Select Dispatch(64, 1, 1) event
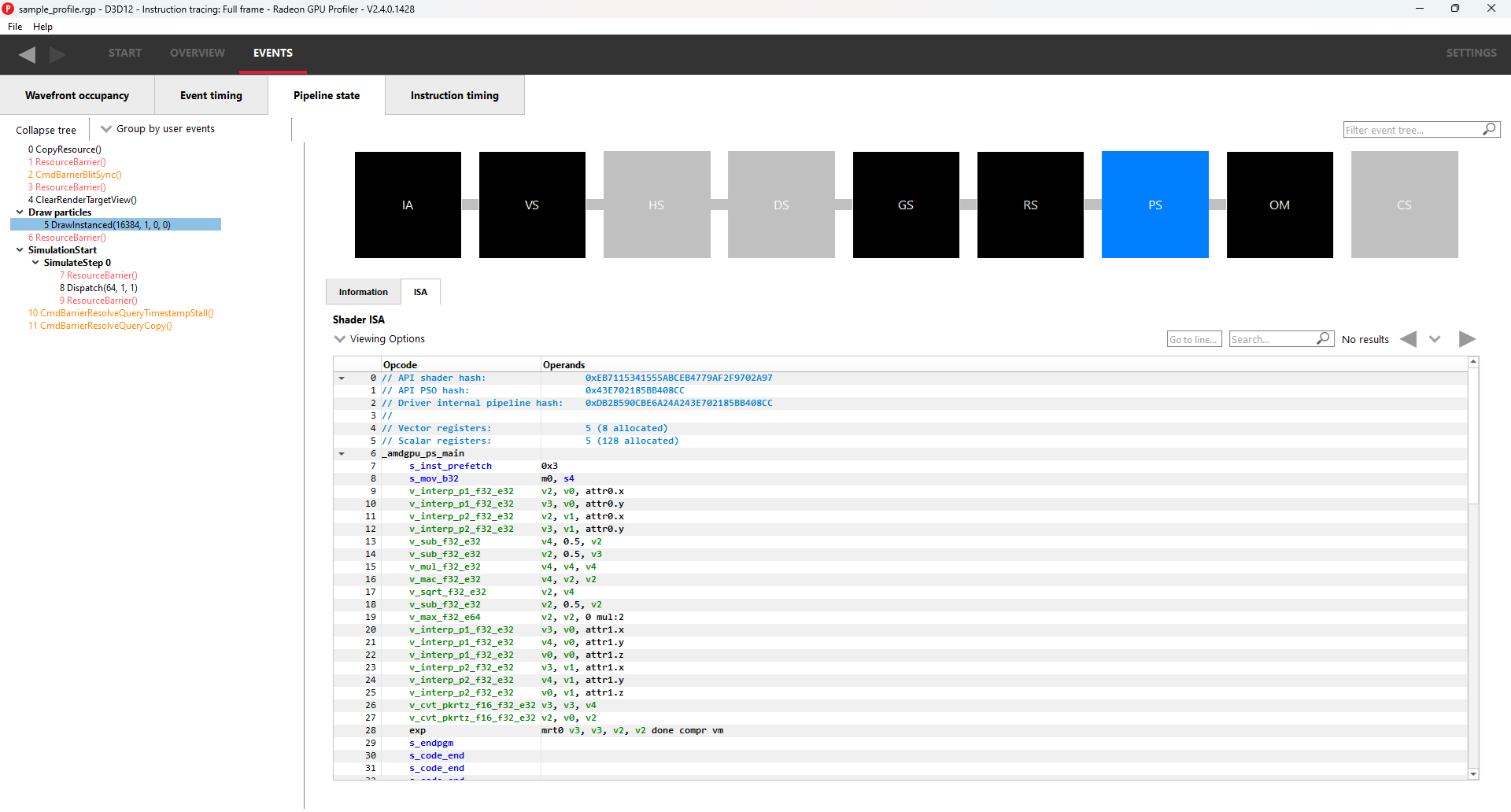The height and width of the screenshot is (812, 1511). pos(102,288)
